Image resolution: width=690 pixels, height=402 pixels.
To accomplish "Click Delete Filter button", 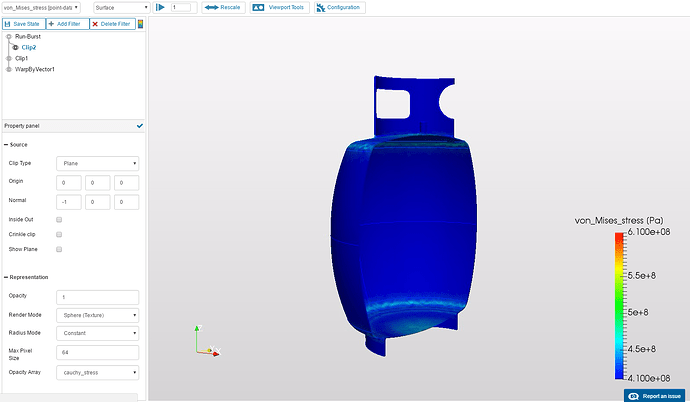I will tap(113, 24).
